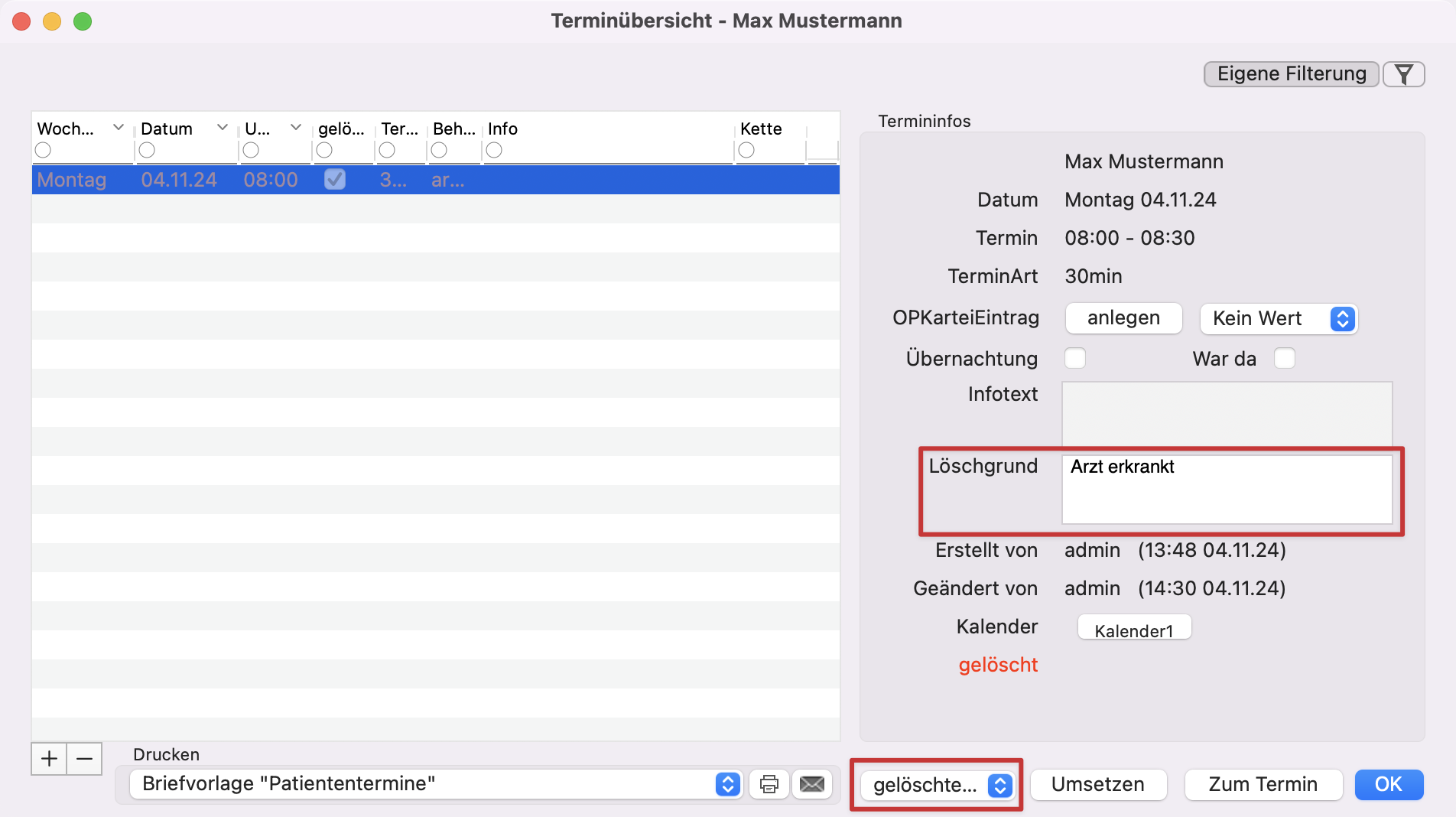Select radio button under Ter... column

point(387,151)
